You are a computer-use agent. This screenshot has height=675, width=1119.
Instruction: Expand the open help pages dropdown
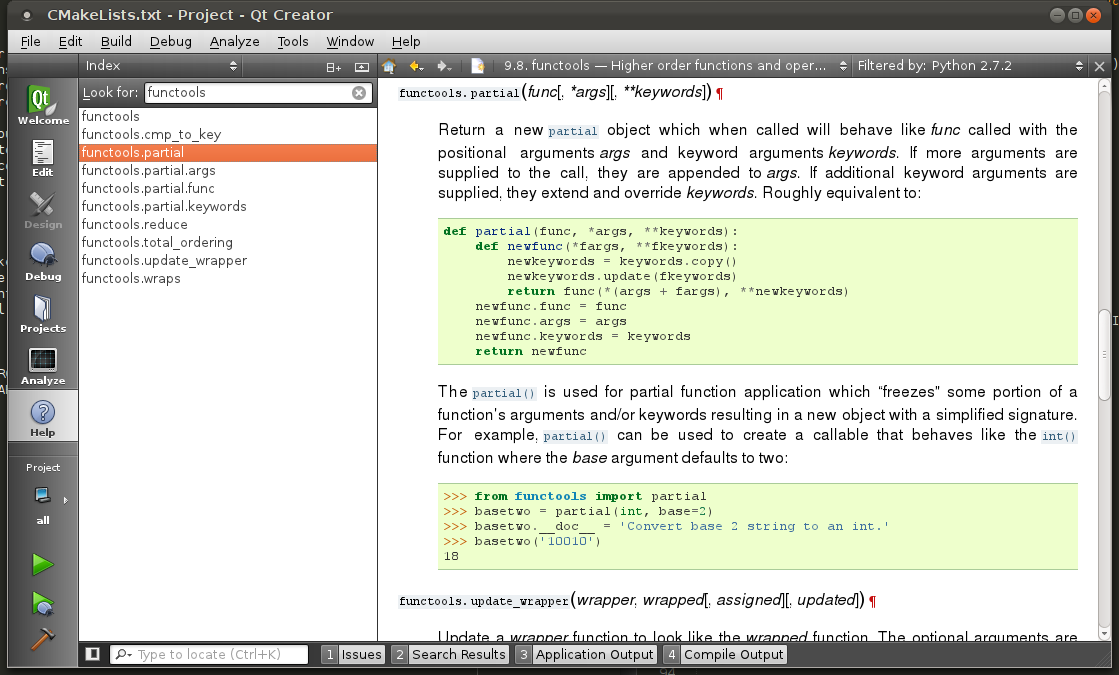tap(668, 66)
